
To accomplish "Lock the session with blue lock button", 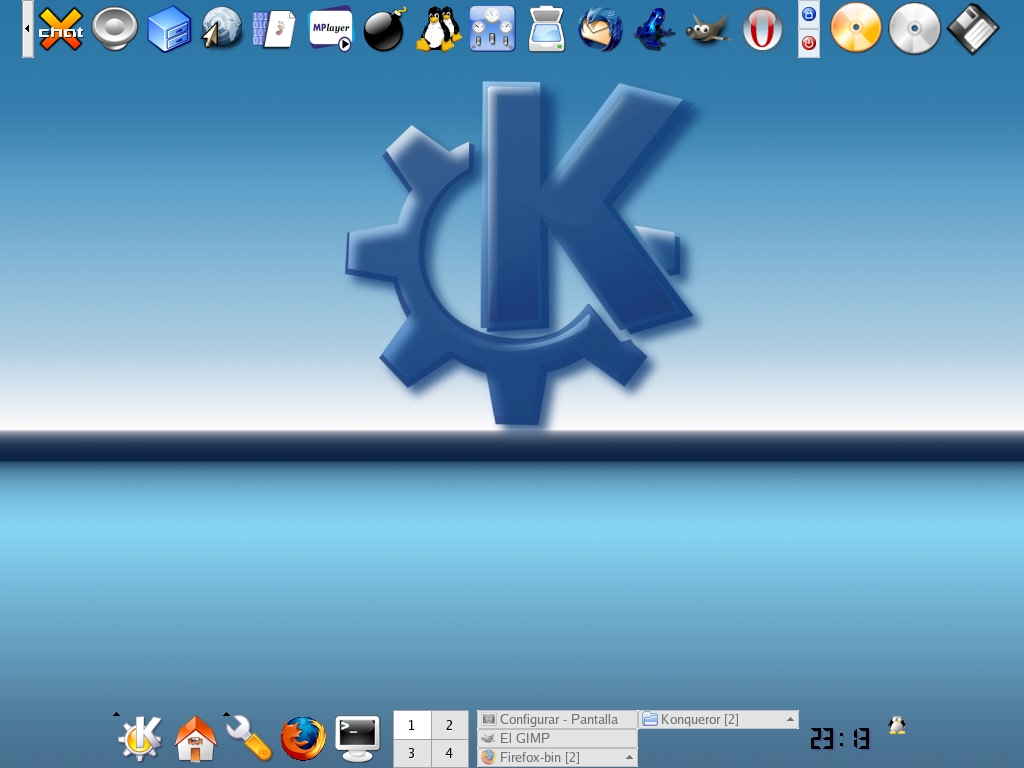I will click(x=808, y=14).
